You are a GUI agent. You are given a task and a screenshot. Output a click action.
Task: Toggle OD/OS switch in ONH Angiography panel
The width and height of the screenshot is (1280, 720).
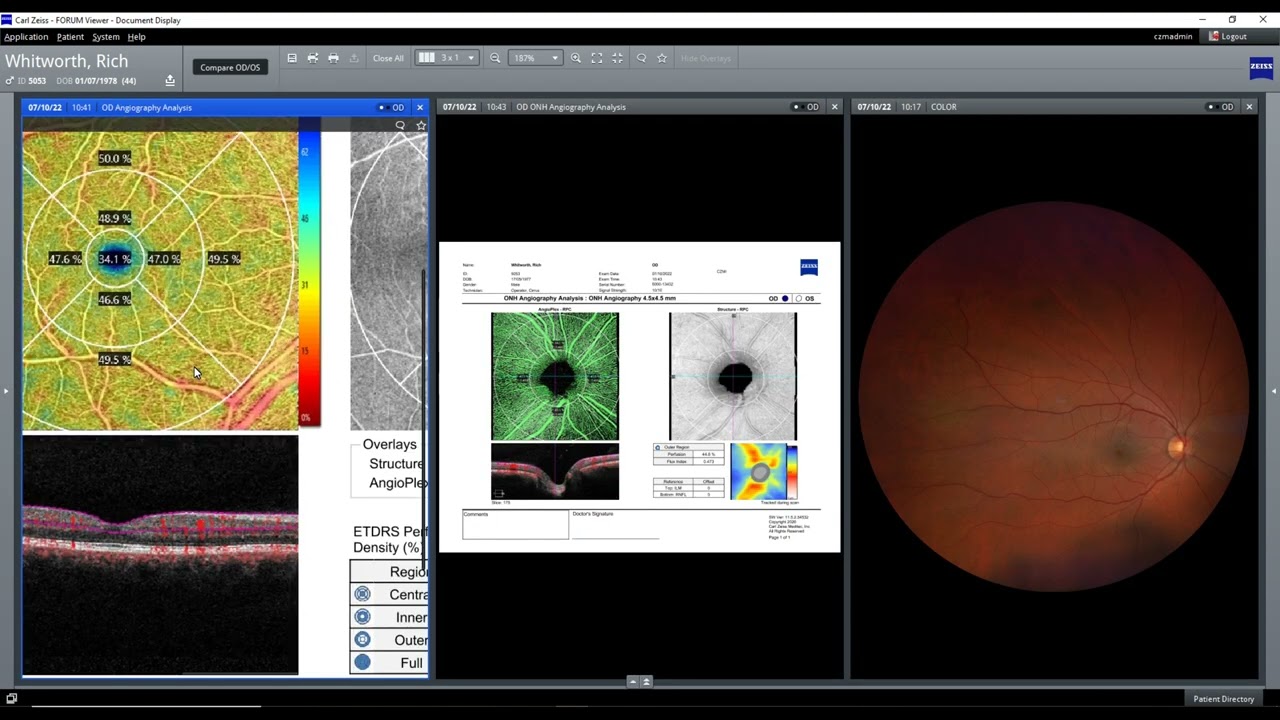tap(806, 107)
